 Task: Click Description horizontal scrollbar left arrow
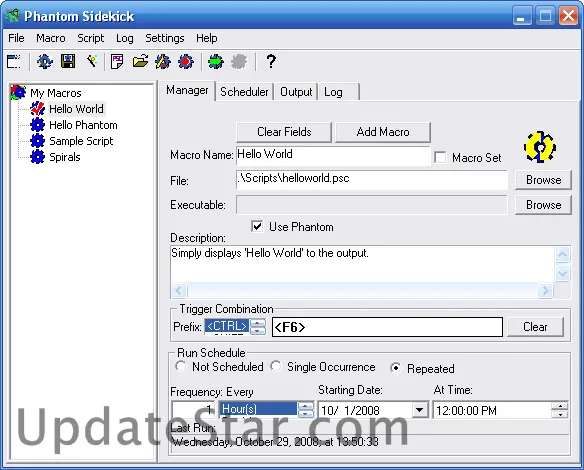coord(179,290)
